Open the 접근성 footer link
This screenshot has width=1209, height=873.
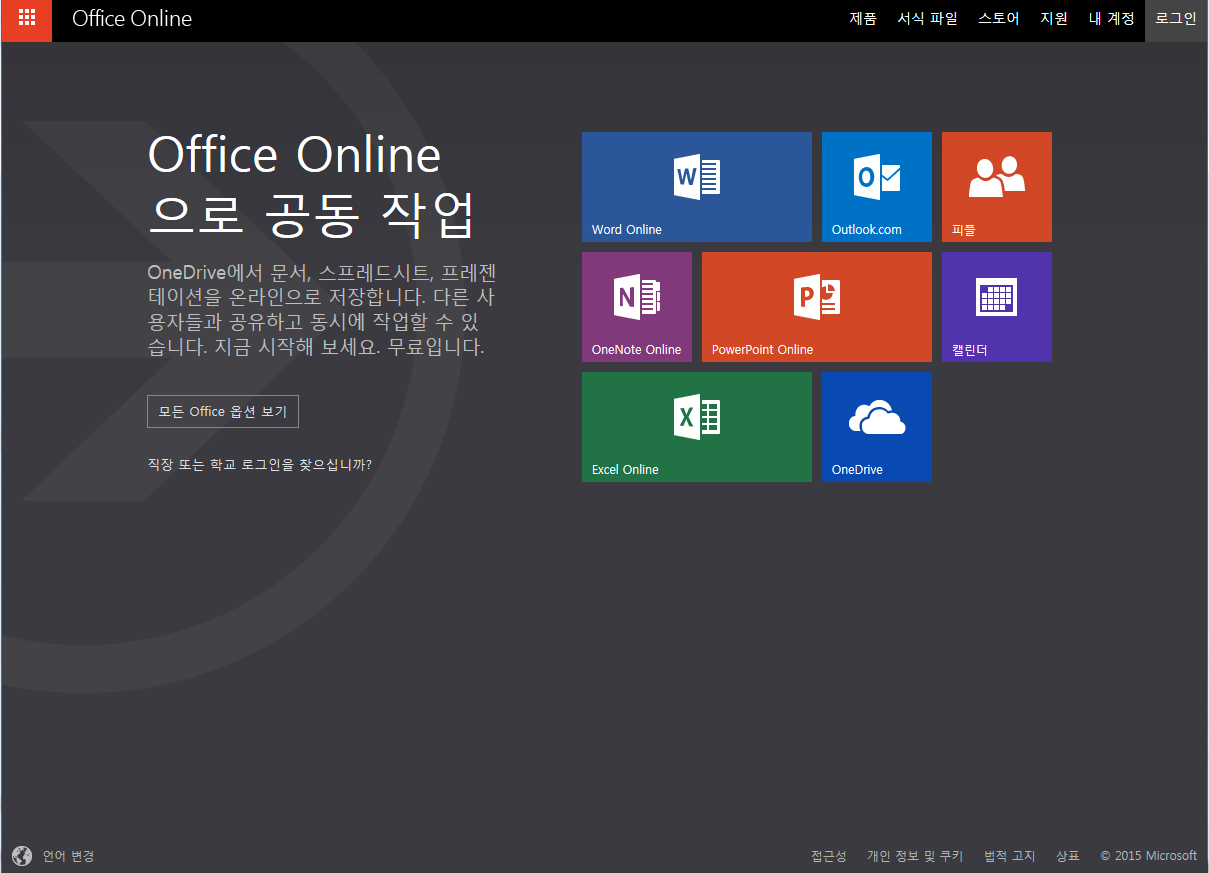(x=829, y=856)
